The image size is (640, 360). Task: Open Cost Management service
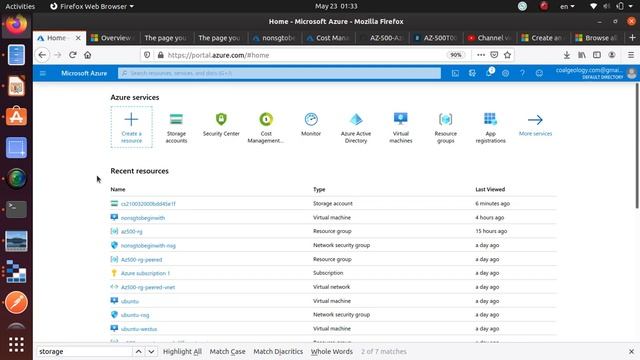266,128
